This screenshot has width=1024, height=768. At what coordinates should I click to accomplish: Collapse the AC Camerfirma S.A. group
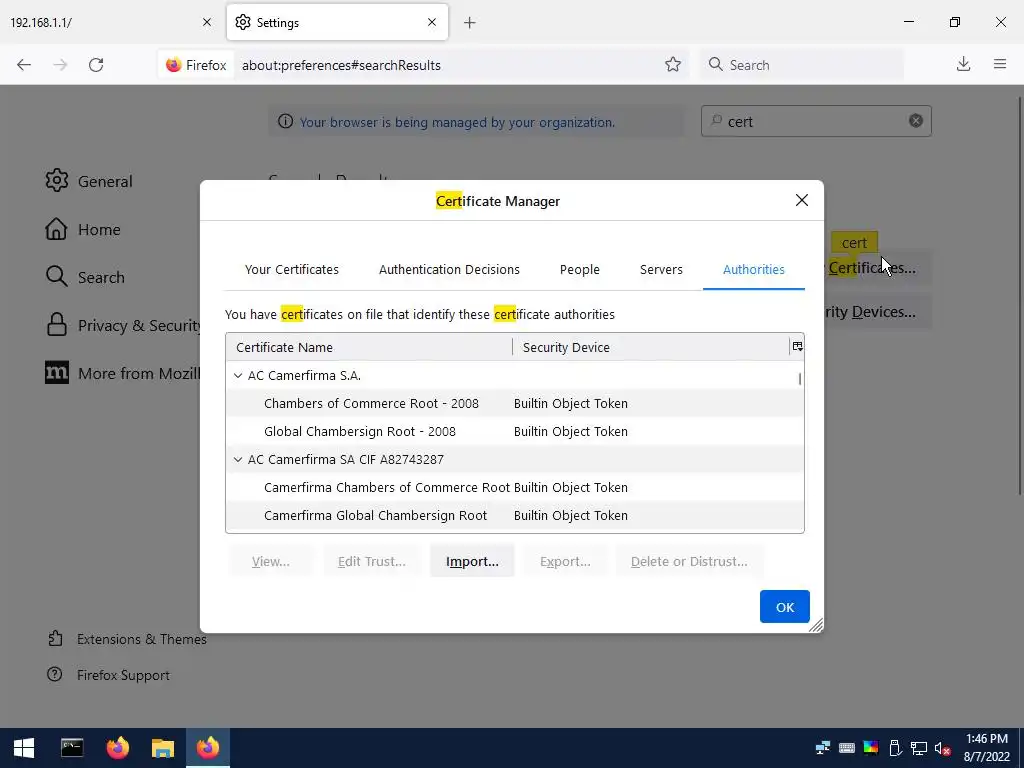click(238, 376)
